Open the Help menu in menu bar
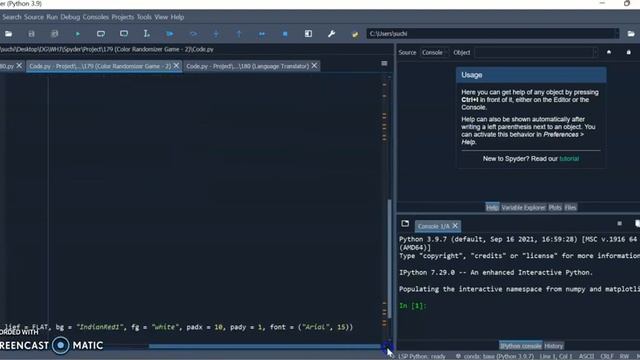Image resolution: width=640 pixels, height=360 pixels. [177, 17]
